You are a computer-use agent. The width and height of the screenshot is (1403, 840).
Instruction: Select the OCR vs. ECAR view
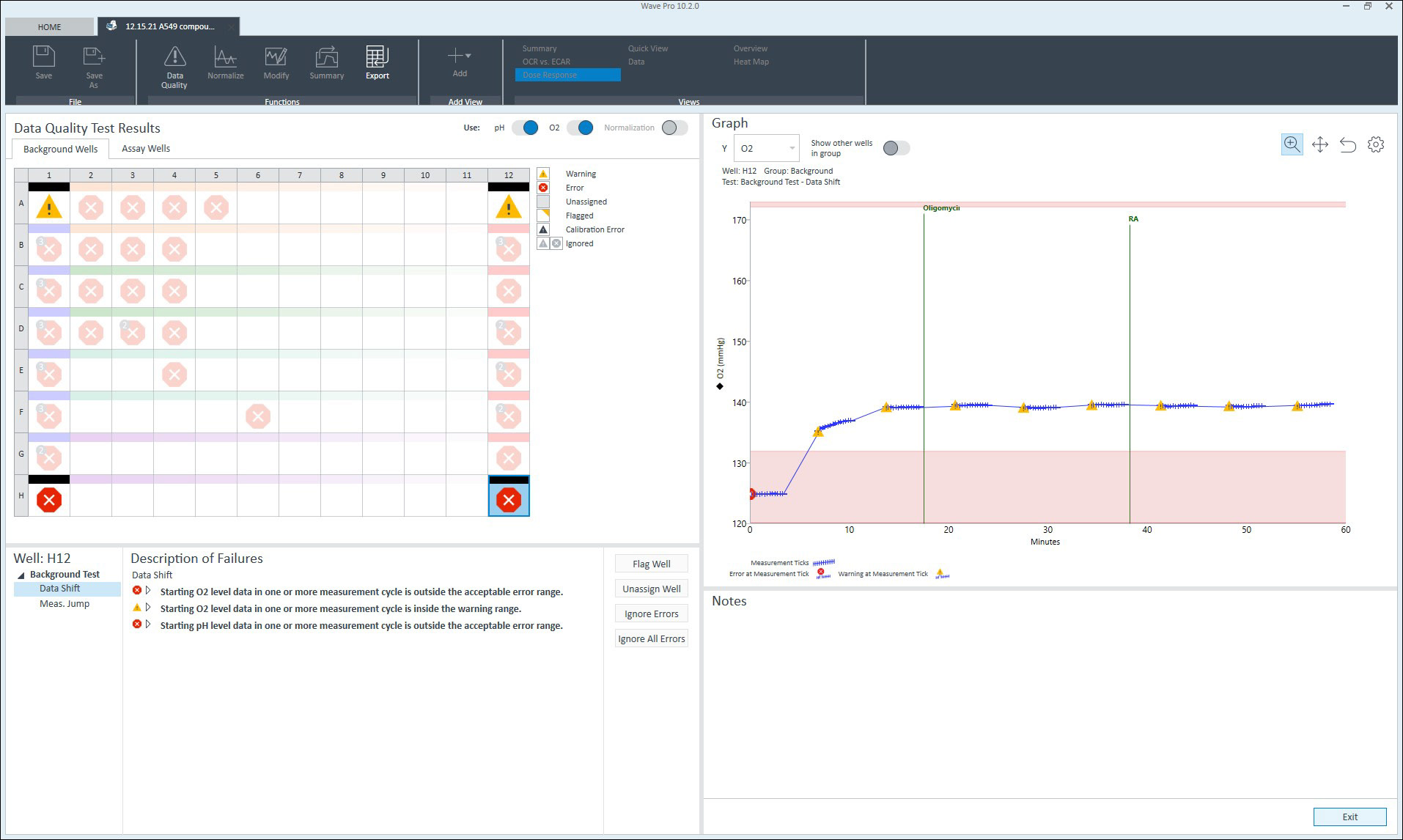pos(546,62)
